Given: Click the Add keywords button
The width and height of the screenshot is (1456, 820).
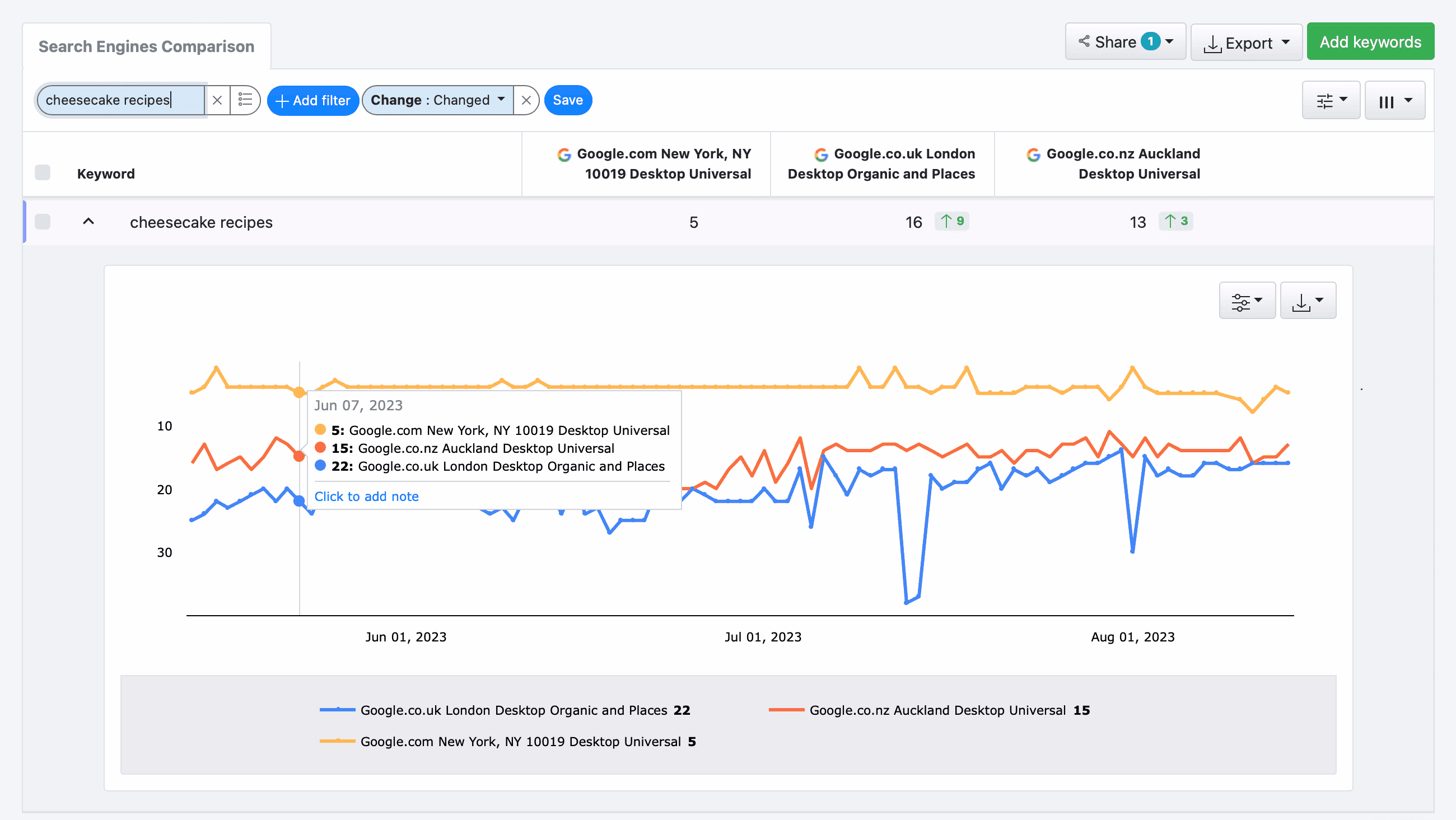Looking at the screenshot, I should [x=1370, y=42].
